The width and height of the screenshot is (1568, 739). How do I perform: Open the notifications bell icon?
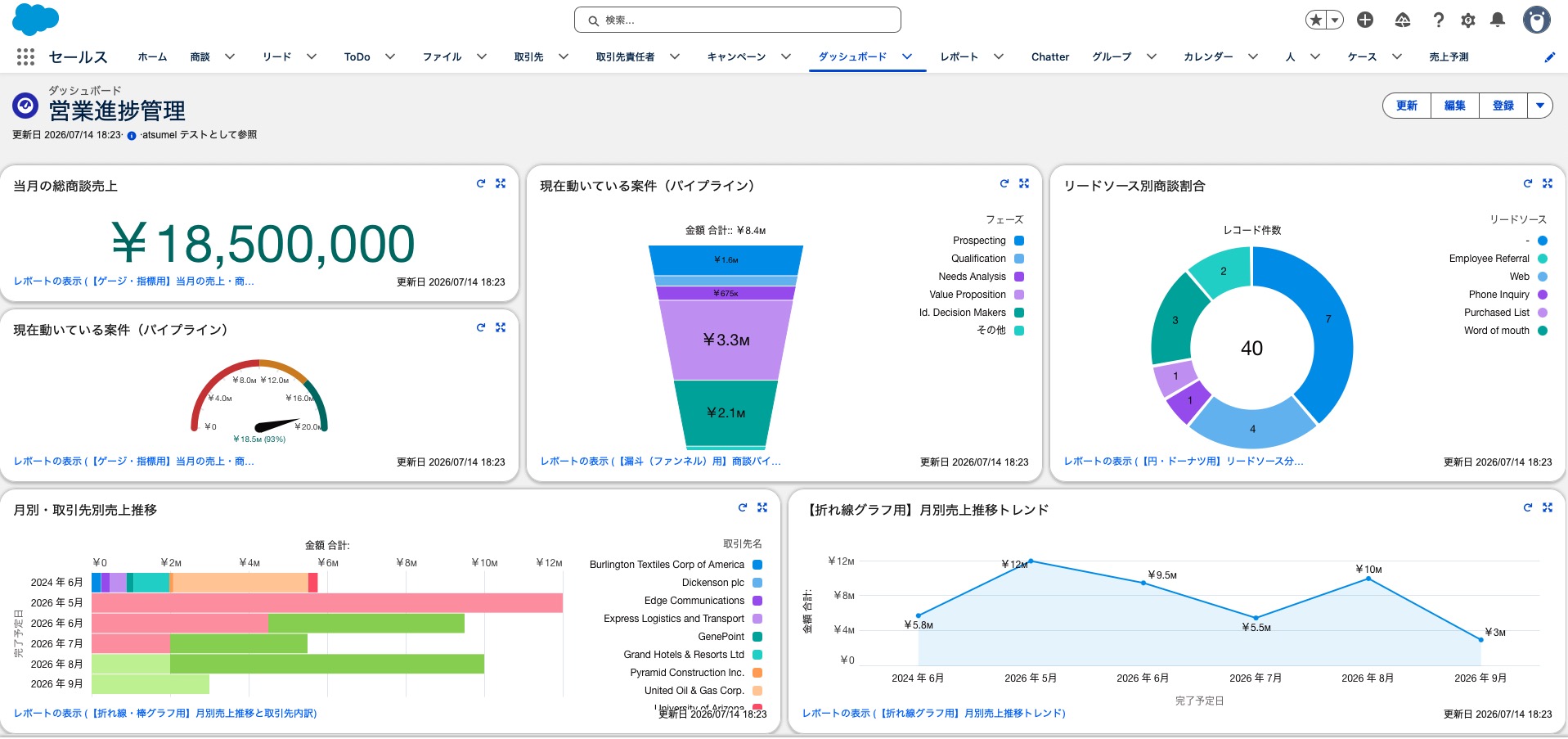pyautogui.click(x=1498, y=20)
